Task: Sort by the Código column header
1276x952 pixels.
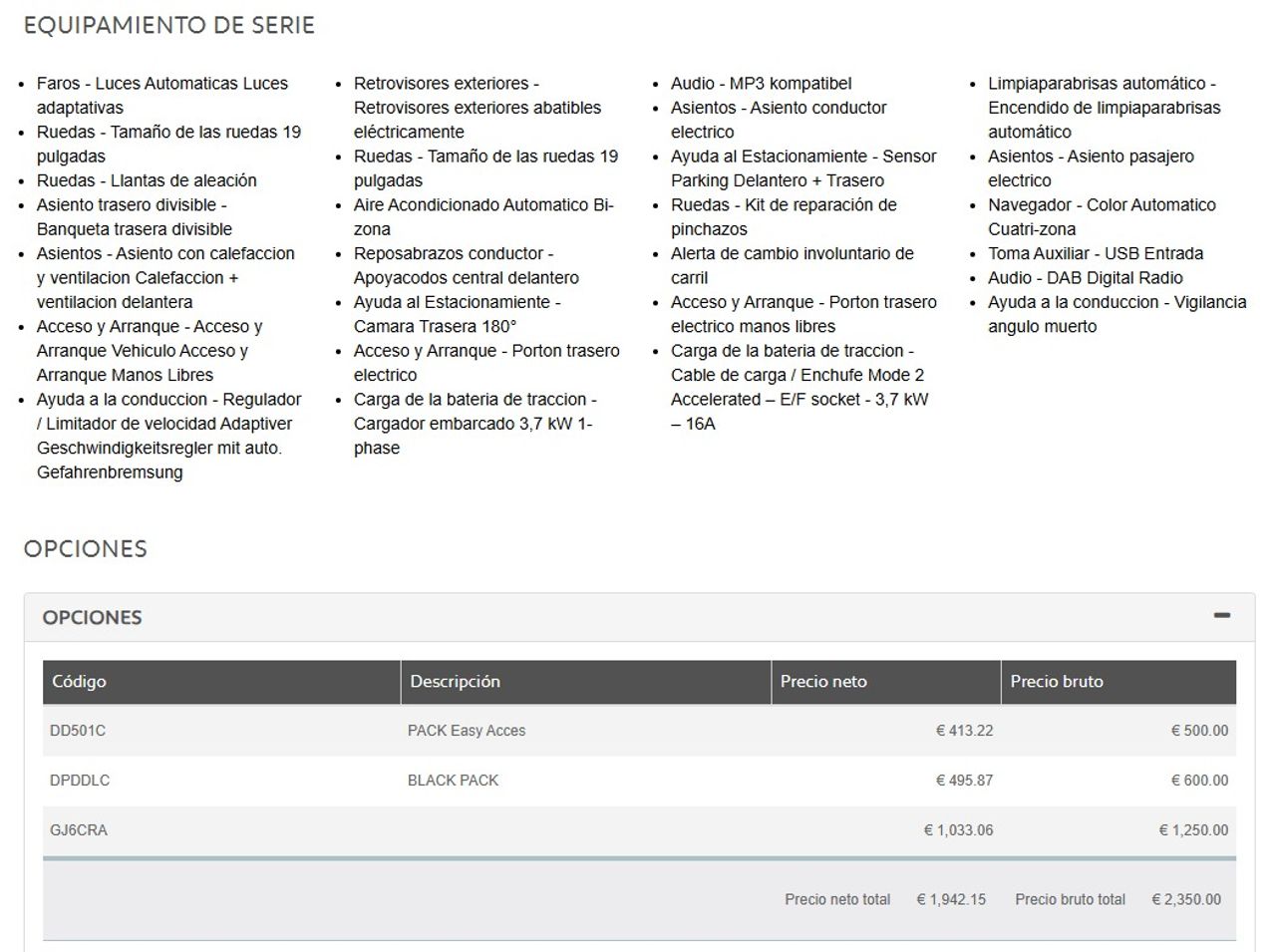Action: [79, 682]
